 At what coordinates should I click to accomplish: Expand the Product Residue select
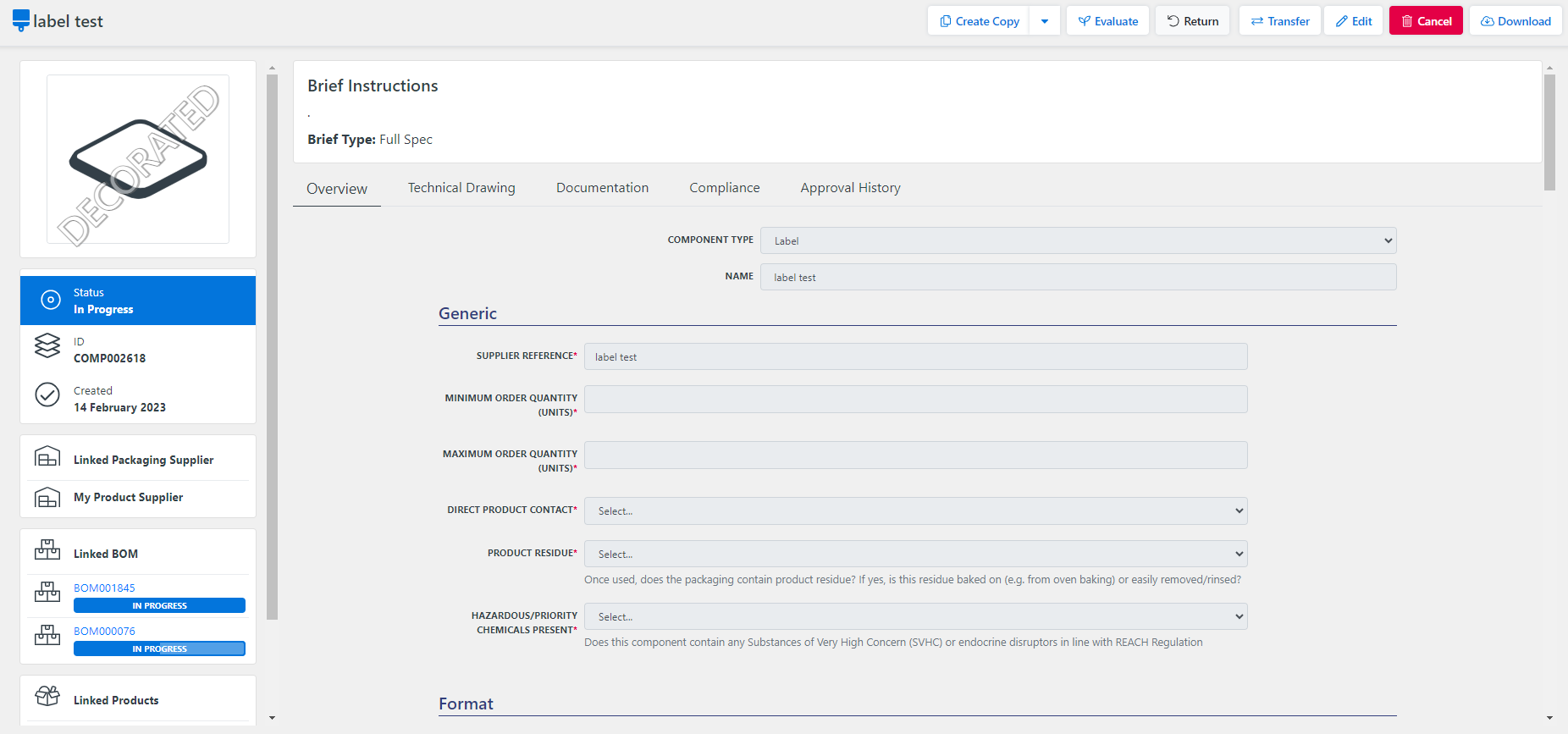click(x=915, y=554)
